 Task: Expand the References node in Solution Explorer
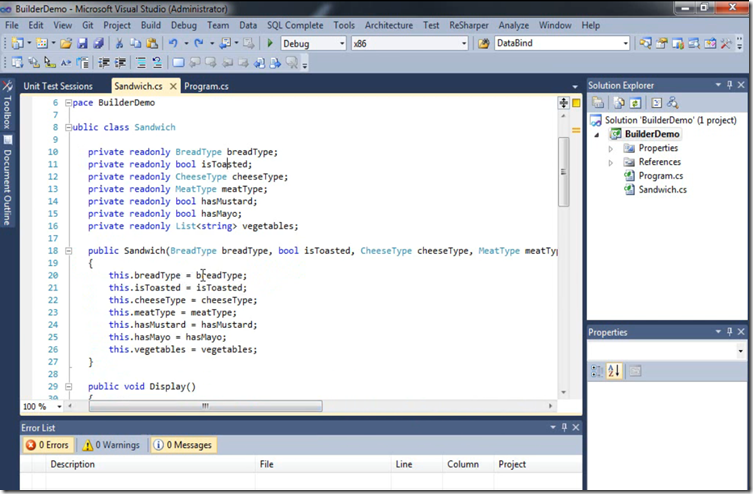(x=610, y=163)
